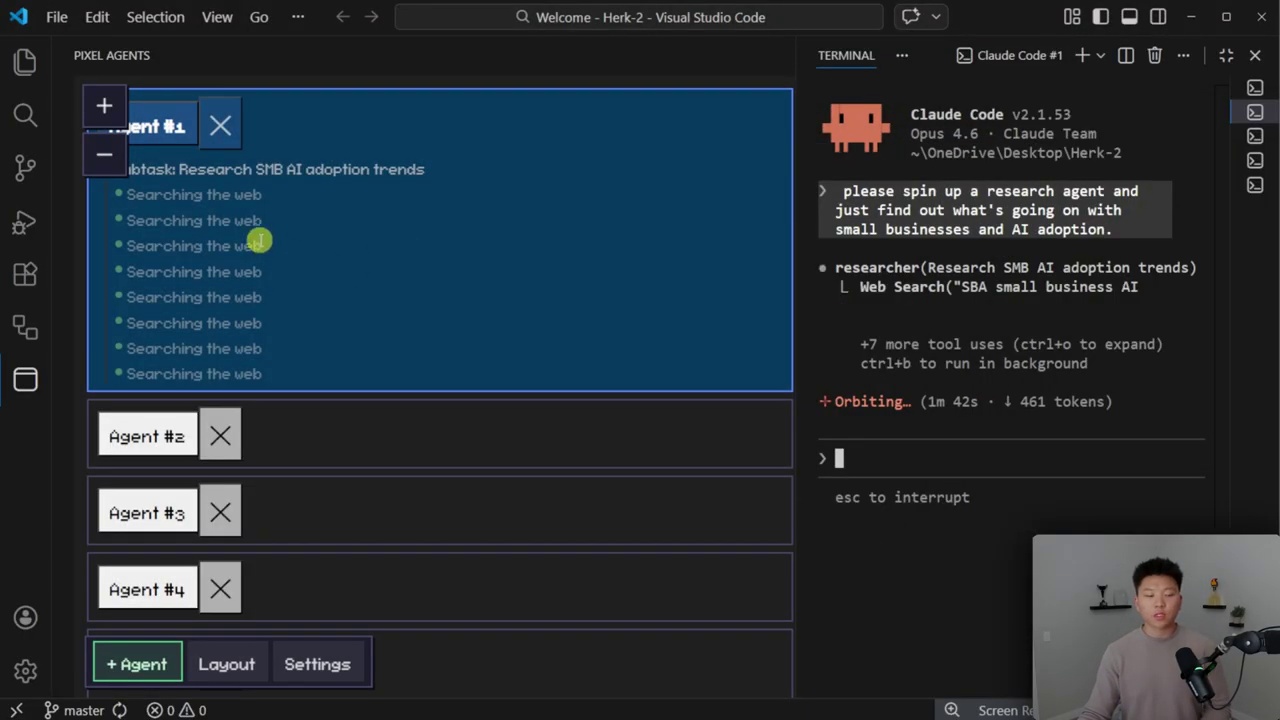This screenshot has width=1280, height=720.
Task: Open the Layout button
Action: tap(226, 664)
